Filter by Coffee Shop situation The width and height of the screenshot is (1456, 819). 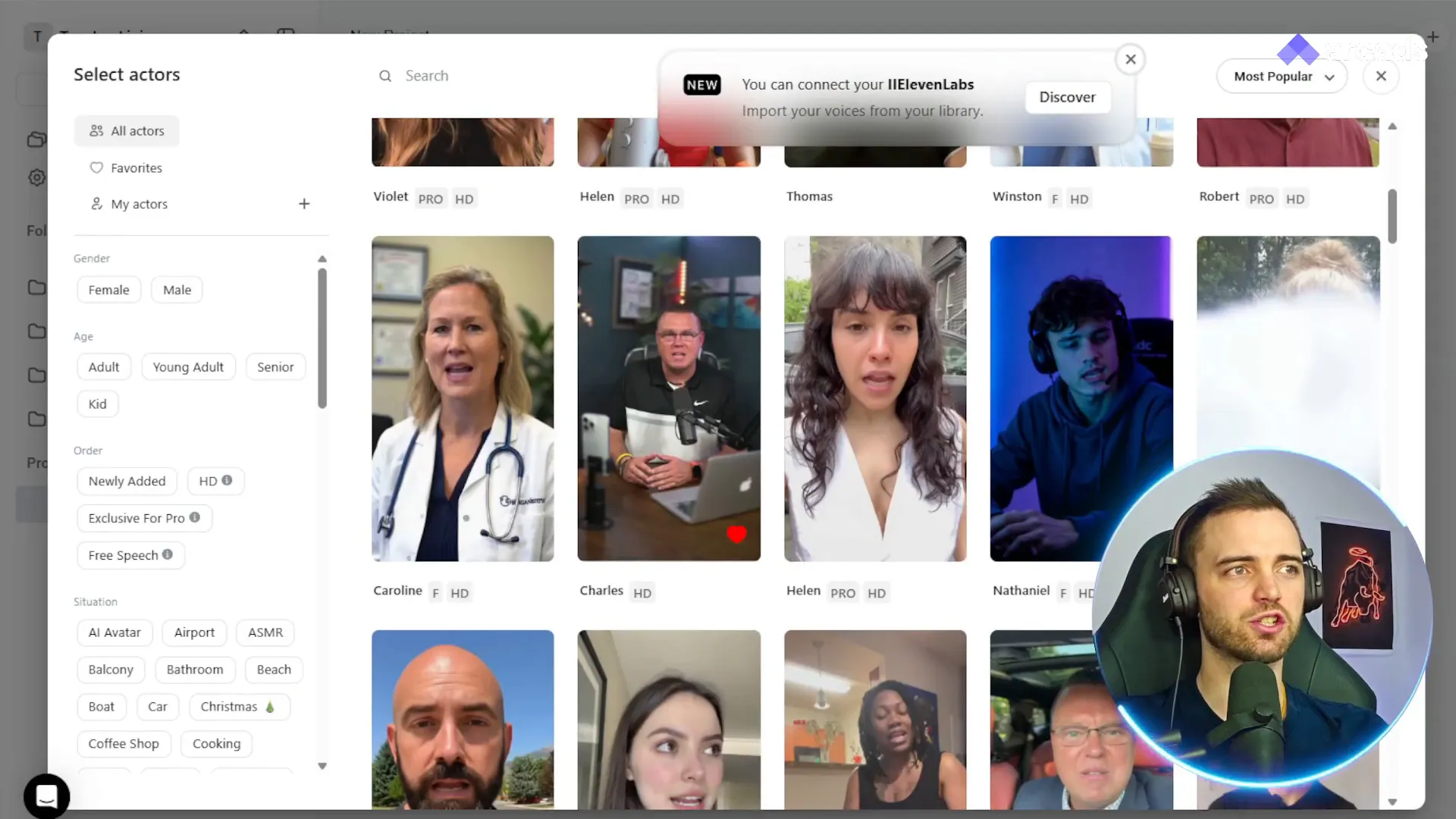point(124,744)
